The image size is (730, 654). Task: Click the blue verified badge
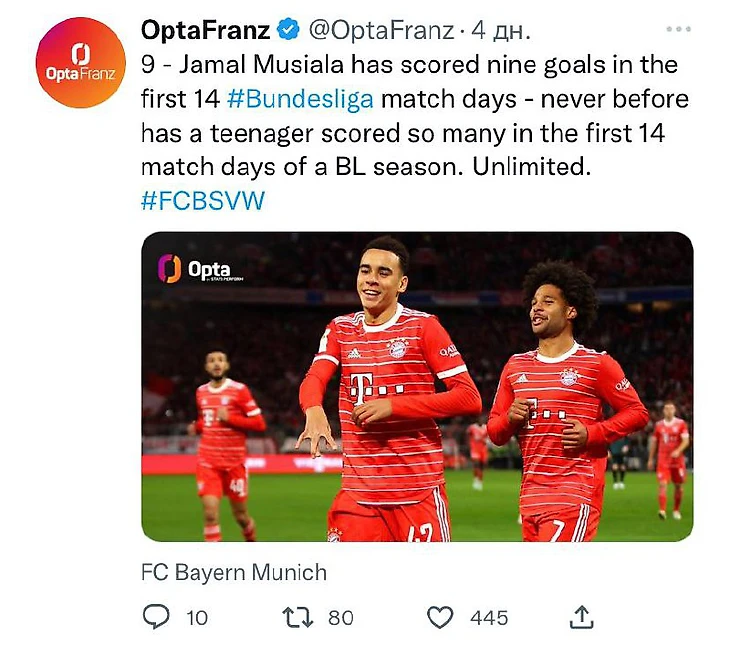[x=287, y=31]
